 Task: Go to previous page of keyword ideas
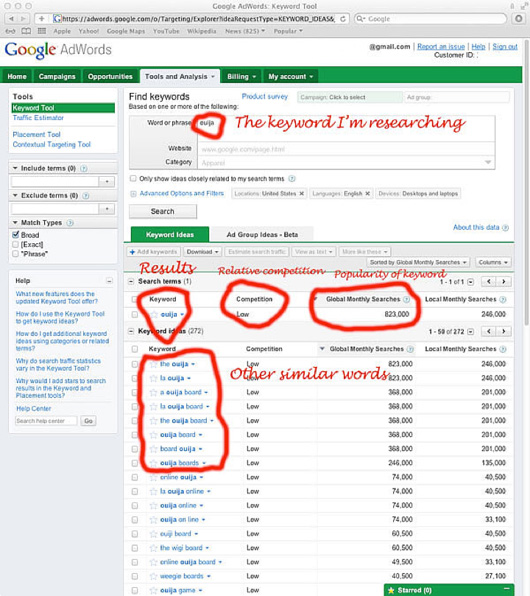(489, 331)
